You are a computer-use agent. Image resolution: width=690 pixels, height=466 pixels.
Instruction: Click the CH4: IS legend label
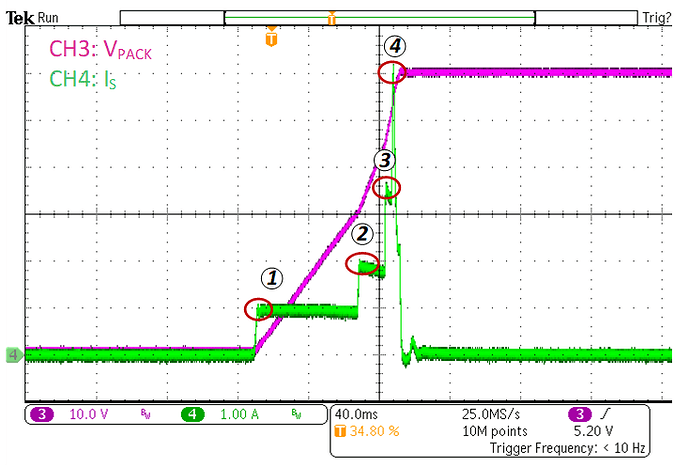tap(83, 80)
